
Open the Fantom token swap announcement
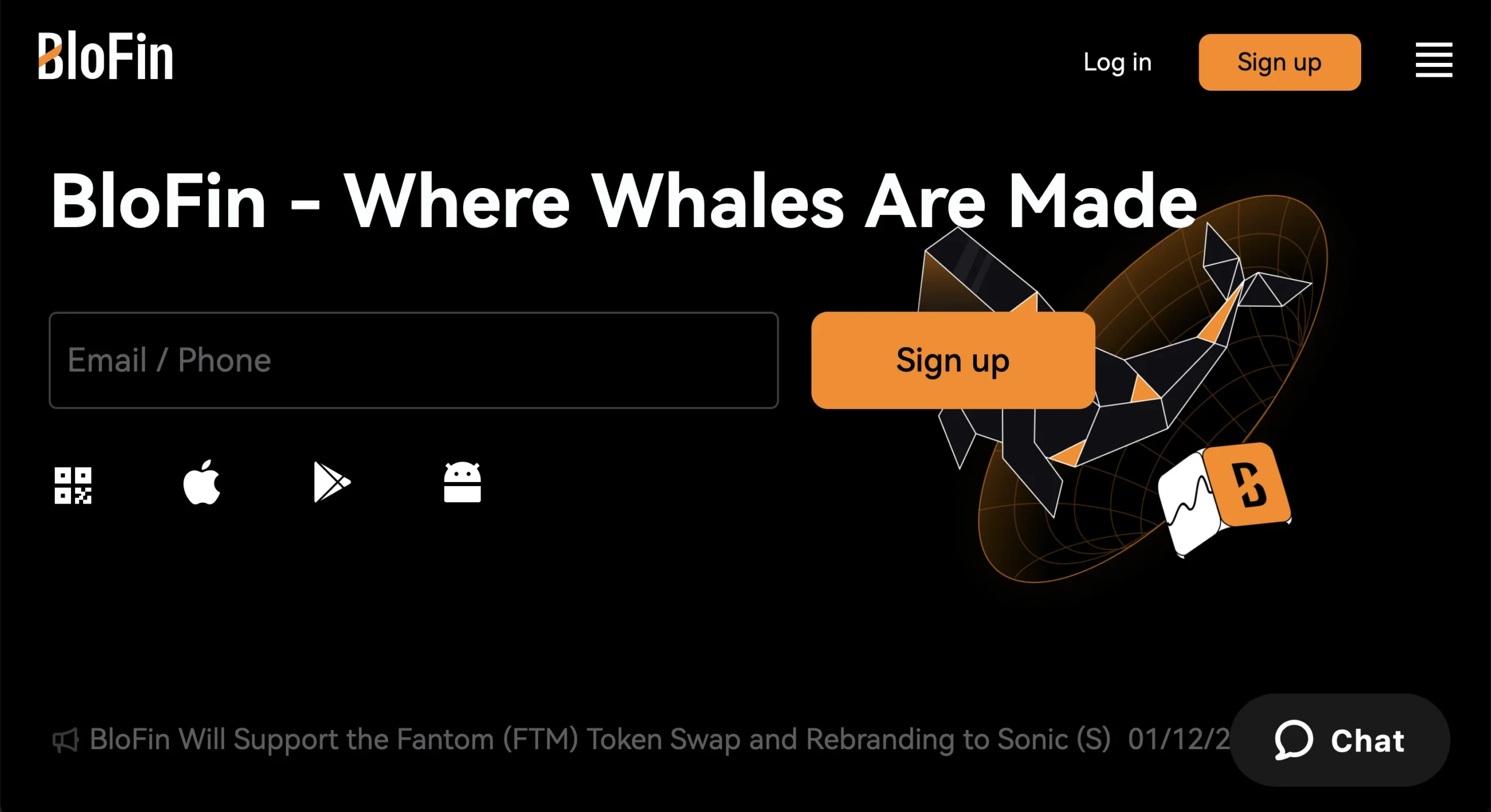tap(600, 740)
